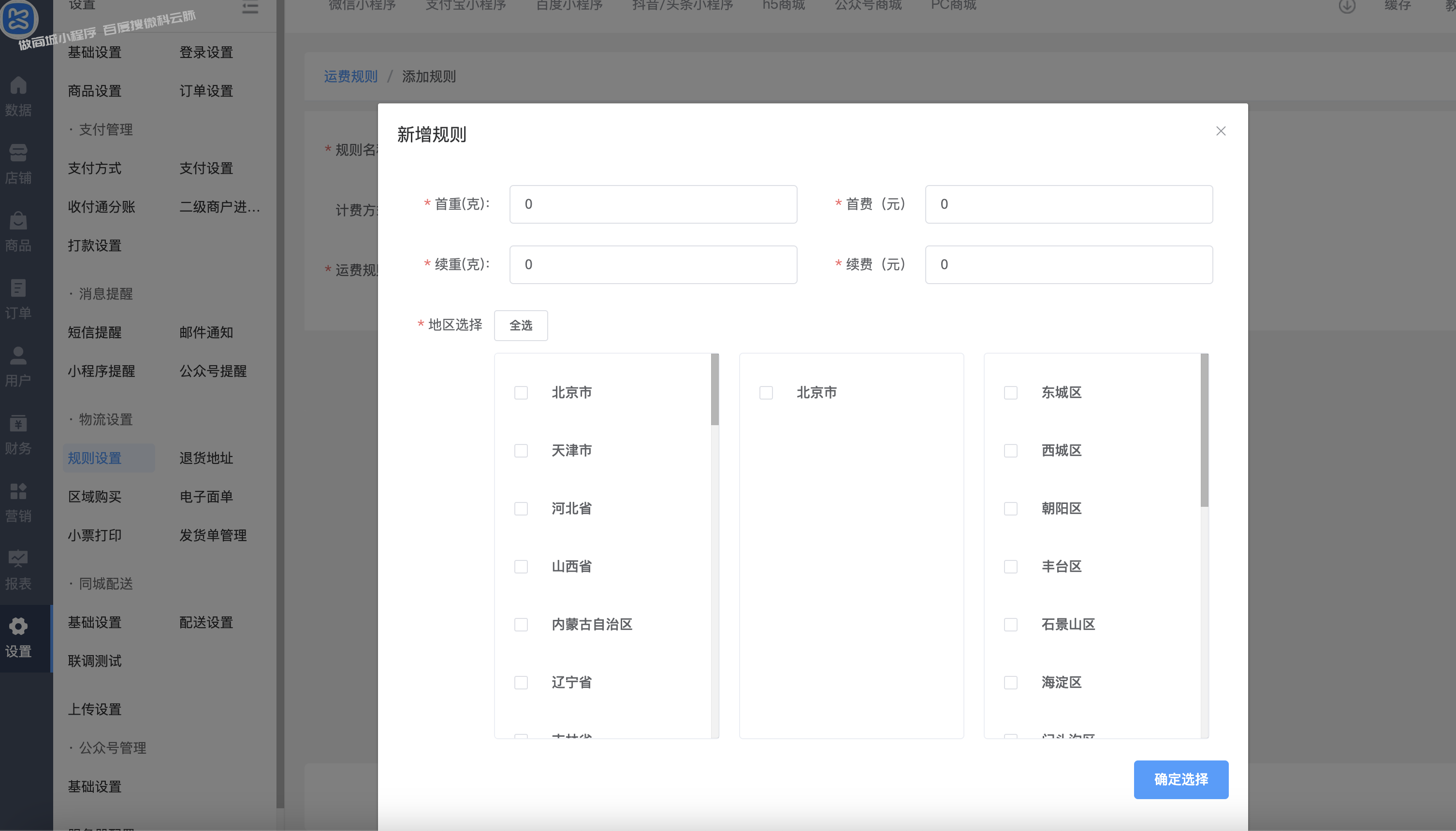Click the download icon in top bar
The height and width of the screenshot is (831, 1456).
tap(1347, 6)
